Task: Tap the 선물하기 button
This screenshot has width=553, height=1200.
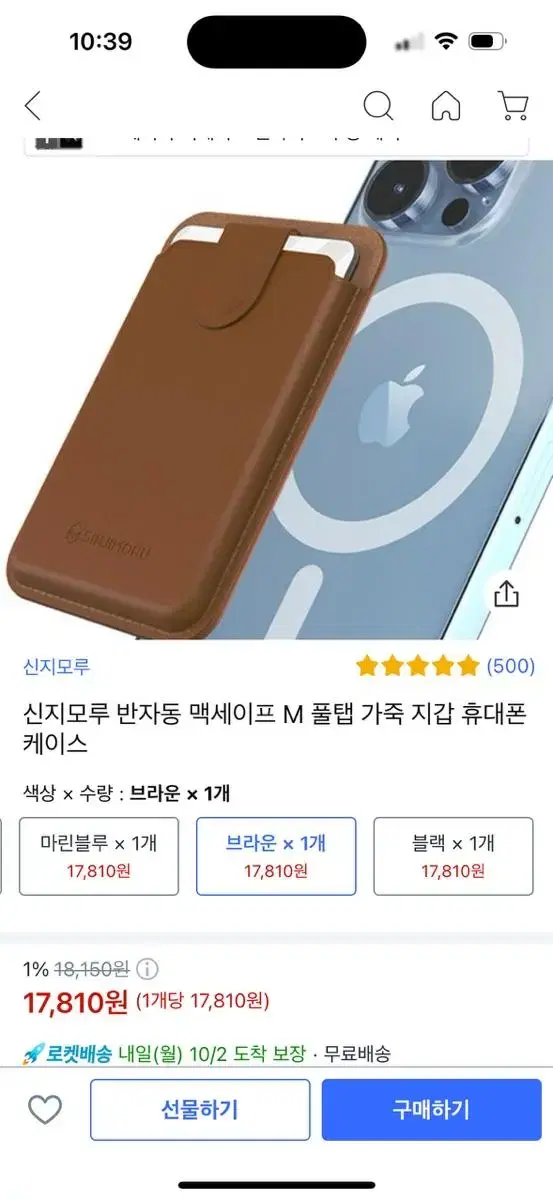Action: coord(200,1109)
